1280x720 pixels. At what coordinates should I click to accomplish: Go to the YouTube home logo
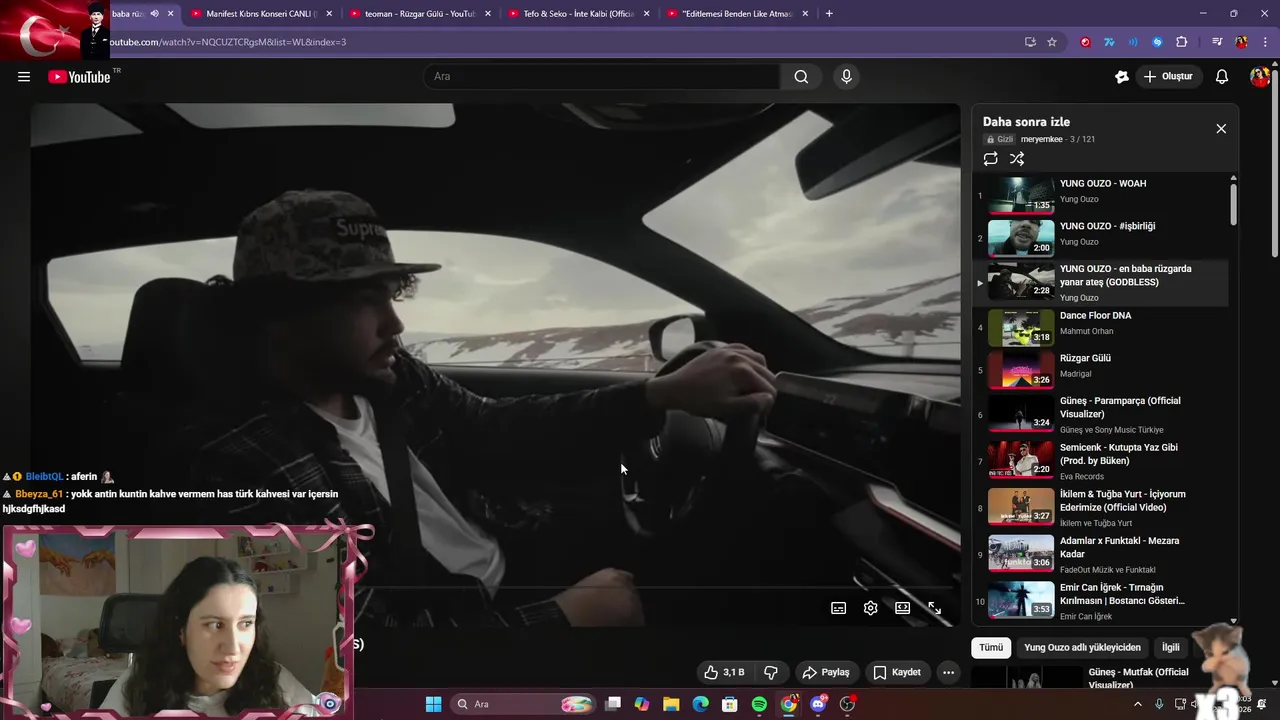pos(79,77)
